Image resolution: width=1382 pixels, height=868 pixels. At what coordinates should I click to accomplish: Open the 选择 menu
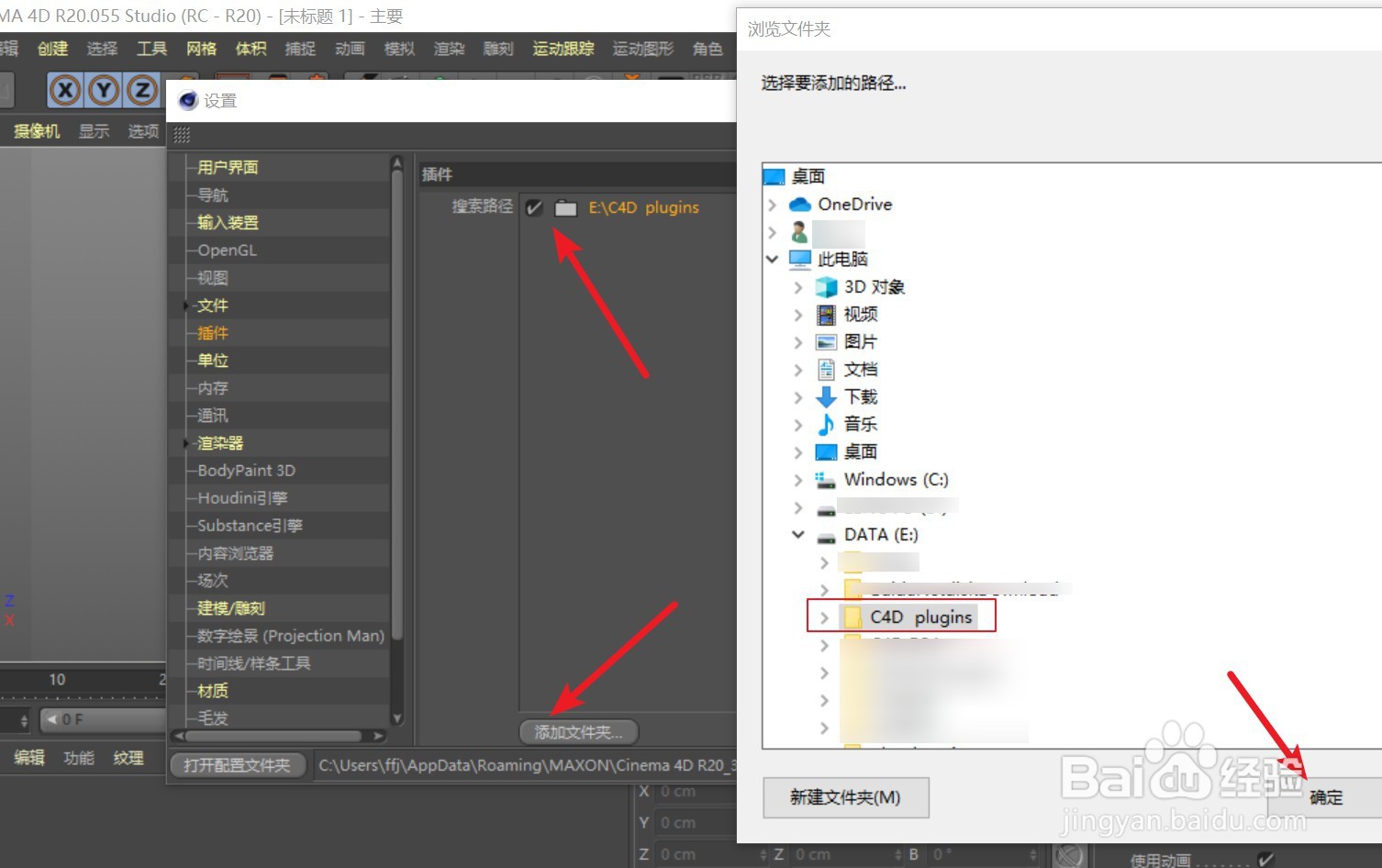point(102,49)
